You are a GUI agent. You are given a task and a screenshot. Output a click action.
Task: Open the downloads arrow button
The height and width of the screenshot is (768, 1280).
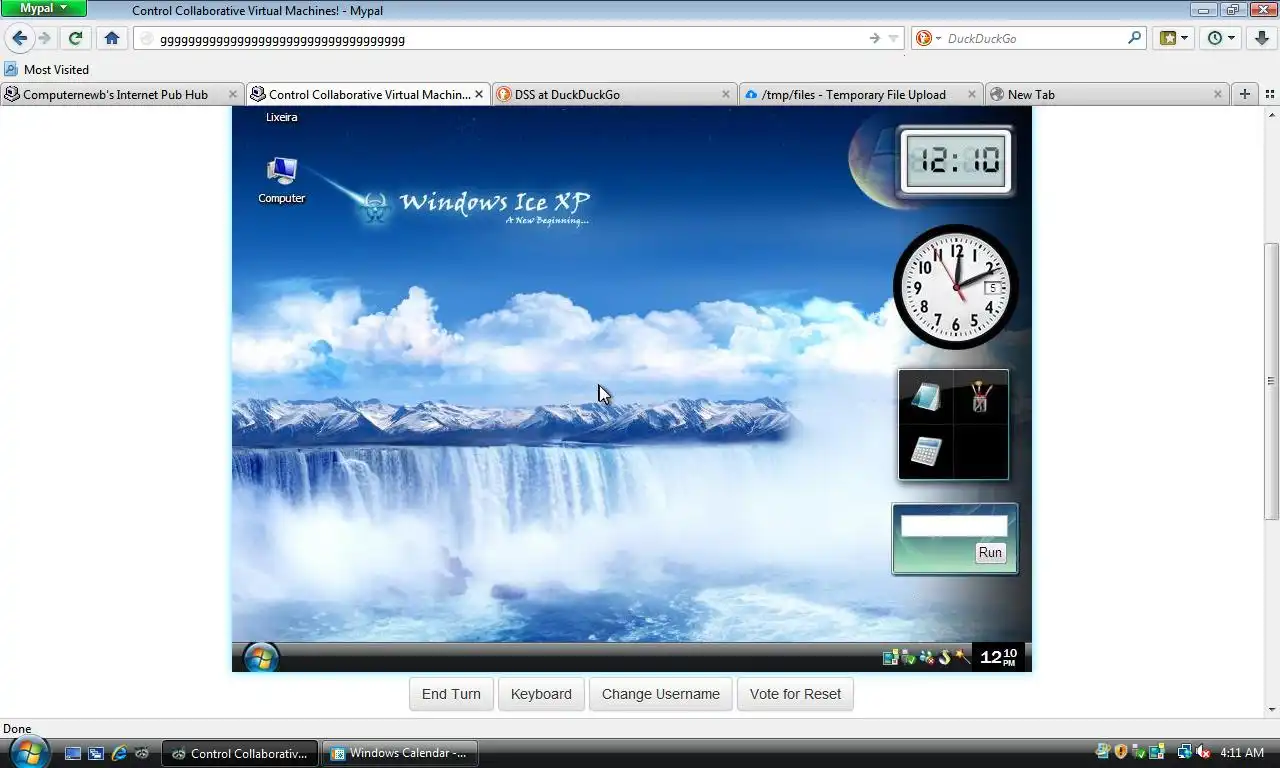pos(1262,38)
